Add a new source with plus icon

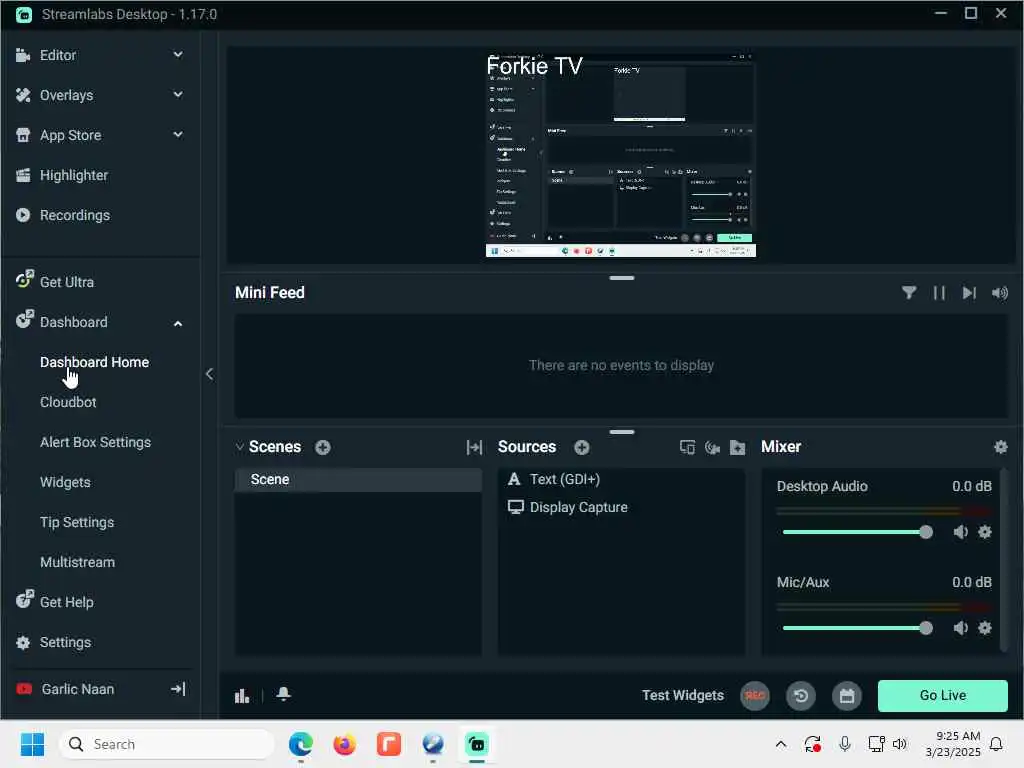(582, 447)
